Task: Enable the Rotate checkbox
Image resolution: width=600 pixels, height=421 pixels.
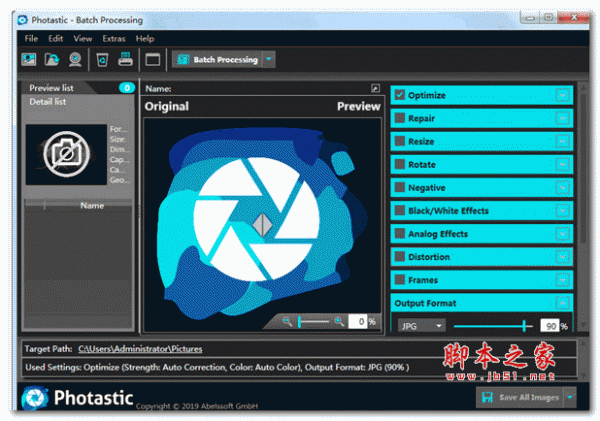Action: click(399, 164)
